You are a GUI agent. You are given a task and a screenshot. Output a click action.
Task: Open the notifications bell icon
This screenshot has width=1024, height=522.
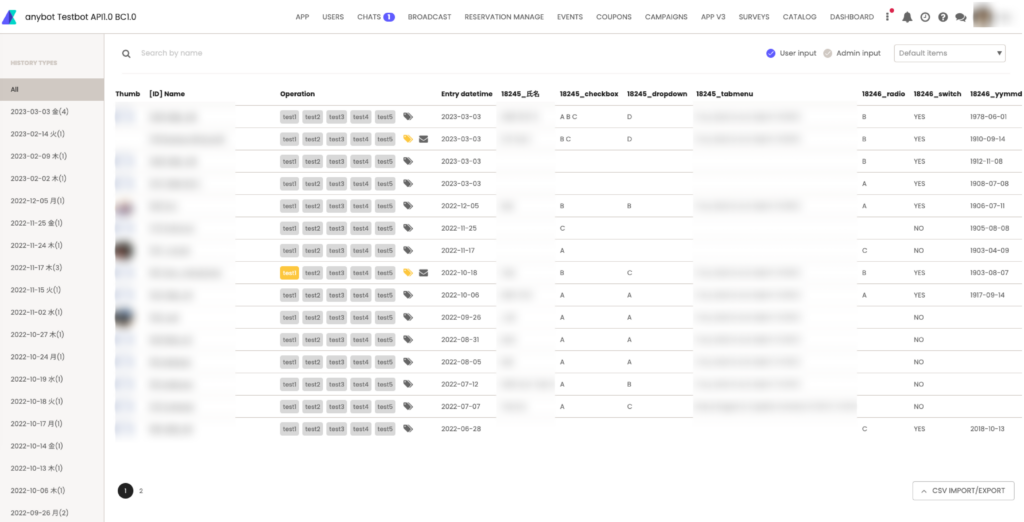907,17
